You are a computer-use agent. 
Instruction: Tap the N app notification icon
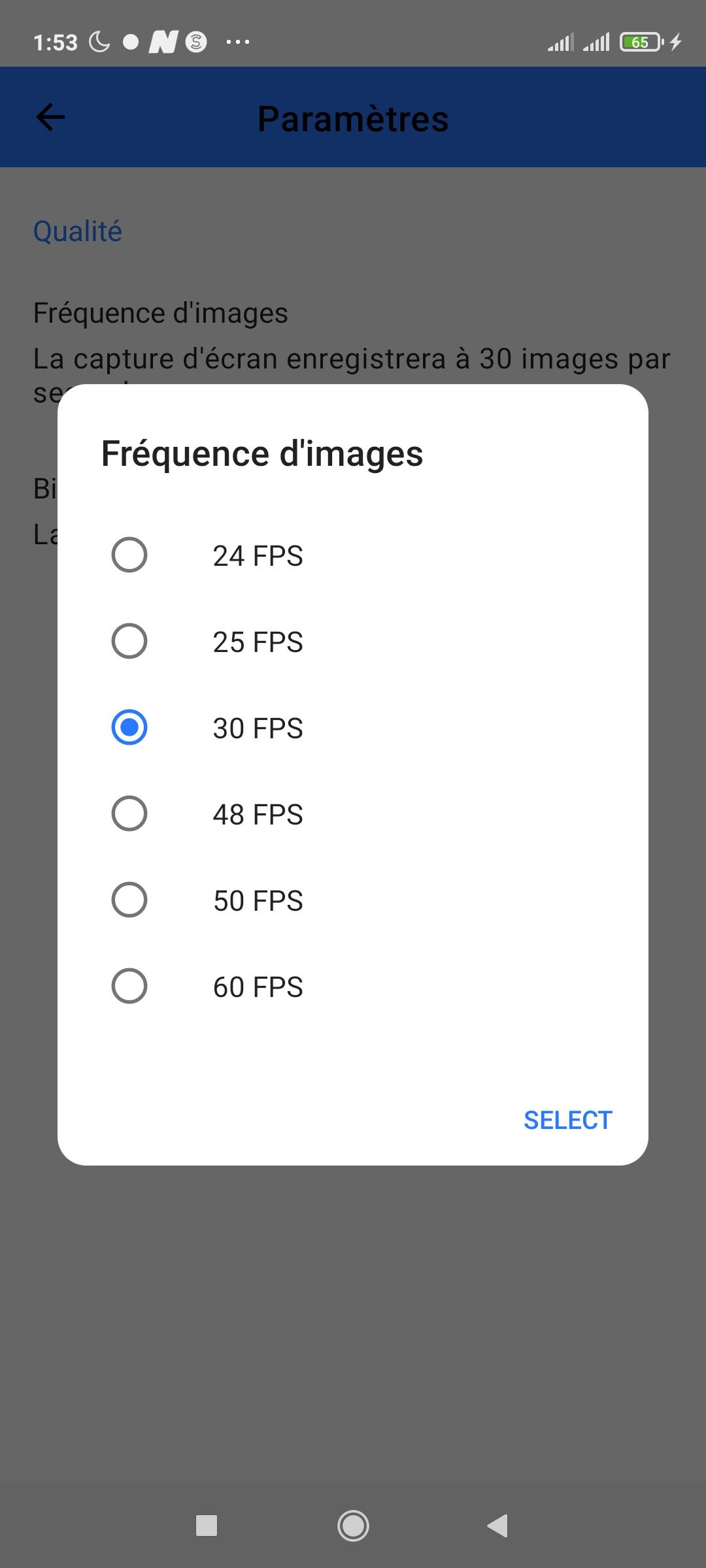pyautogui.click(x=163, y=42)
